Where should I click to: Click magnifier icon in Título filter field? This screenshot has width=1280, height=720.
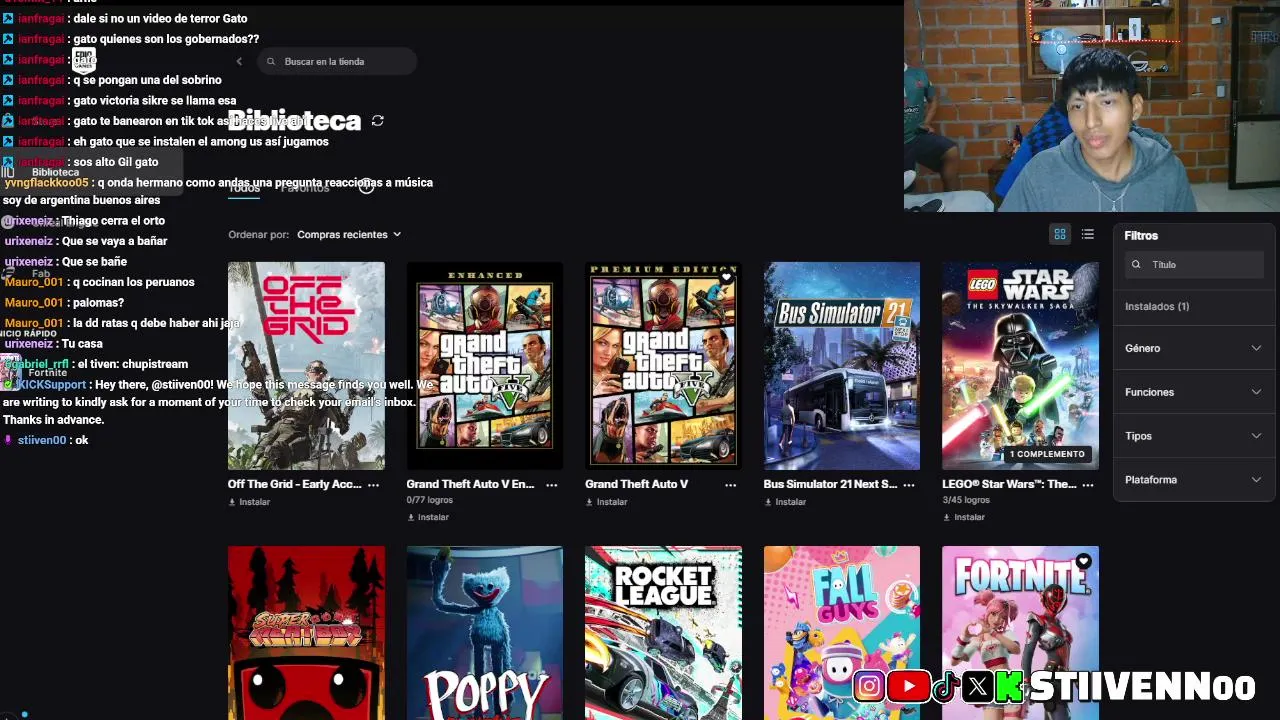pyautogui.click(x=1136, y=265)
